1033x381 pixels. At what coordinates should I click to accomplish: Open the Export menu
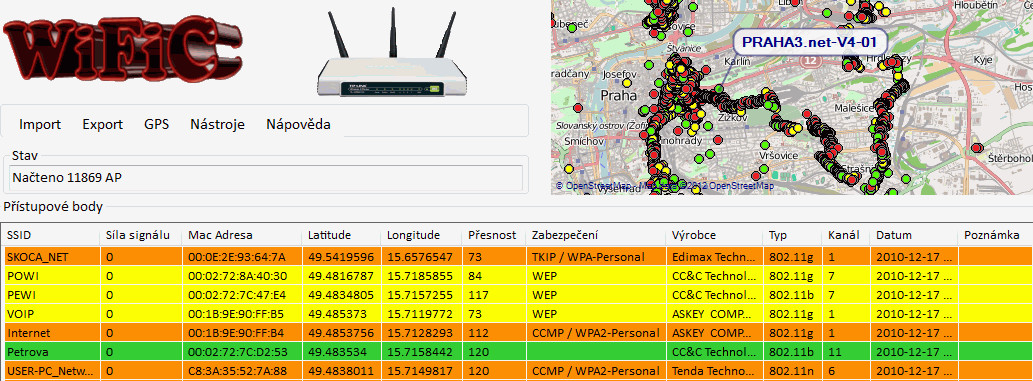[x=103, y=124]
